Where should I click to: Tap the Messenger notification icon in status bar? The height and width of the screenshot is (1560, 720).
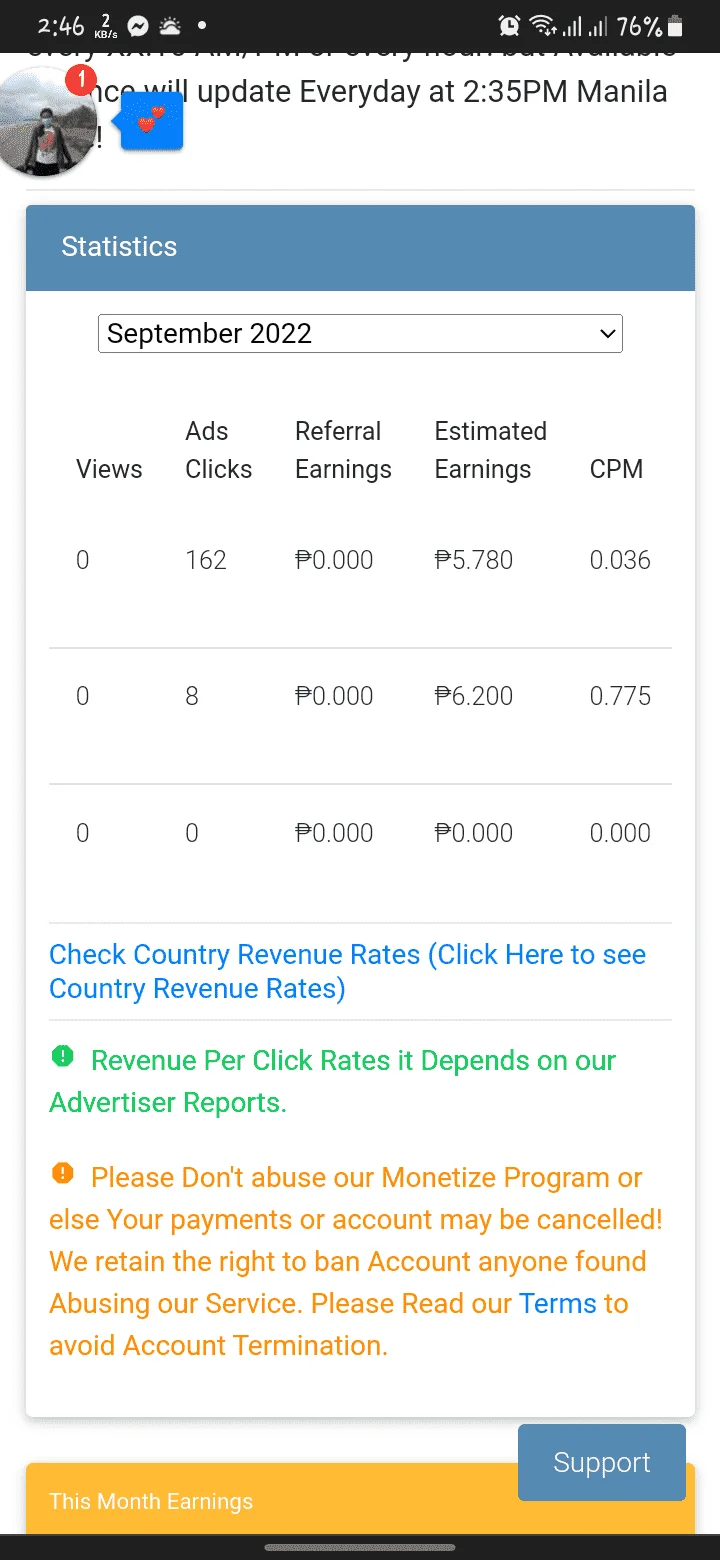(138, 25)
